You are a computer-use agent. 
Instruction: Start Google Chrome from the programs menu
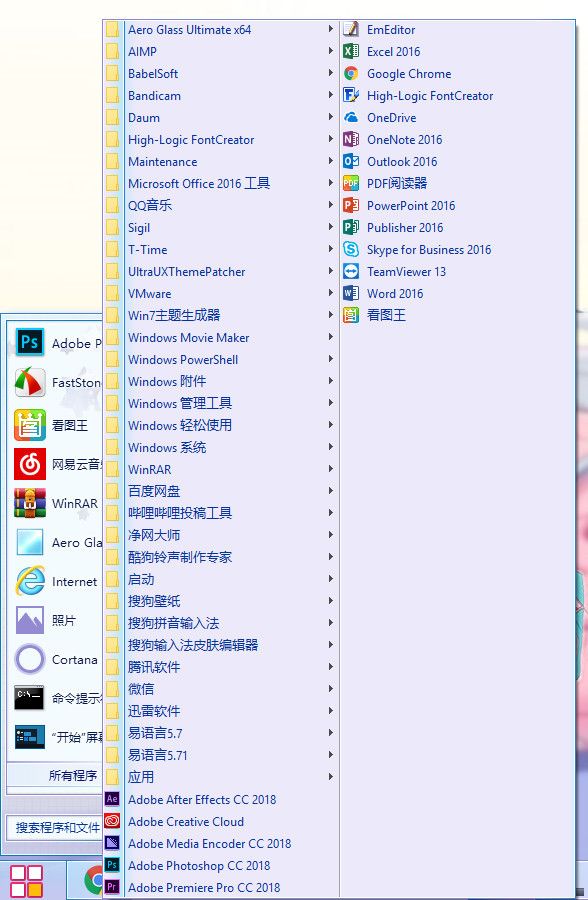point(457,73)
